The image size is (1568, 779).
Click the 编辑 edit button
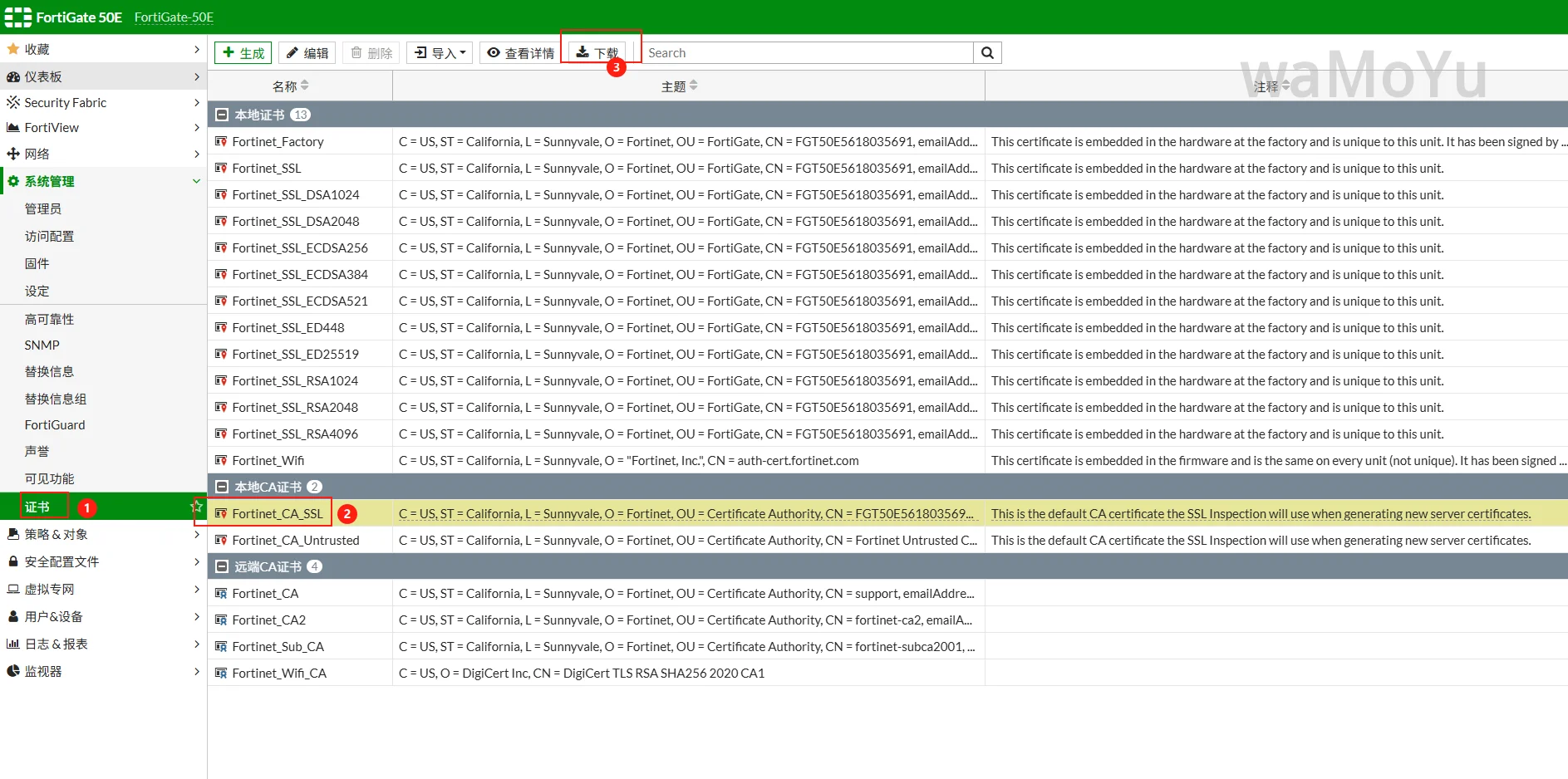click(307, 52)
